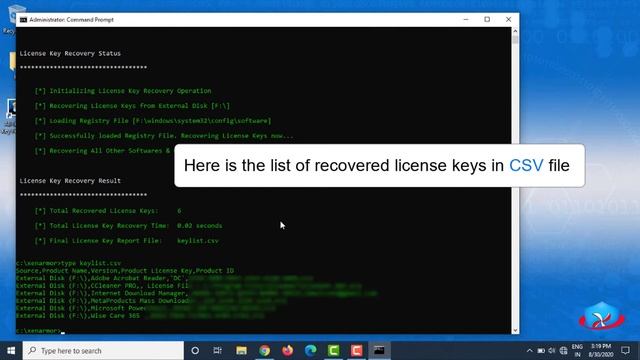Open Action Center notifications
Image resolution: width=640 pixels, height=360 pixels.
point(625,351)
